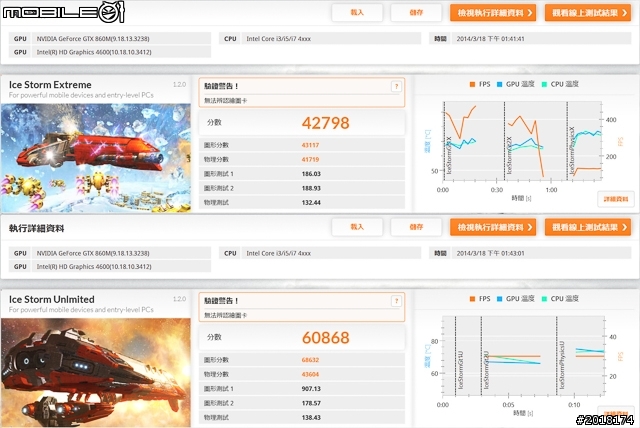Click 儲存 button in the 執行詳細資料 bar

(416, 227)
